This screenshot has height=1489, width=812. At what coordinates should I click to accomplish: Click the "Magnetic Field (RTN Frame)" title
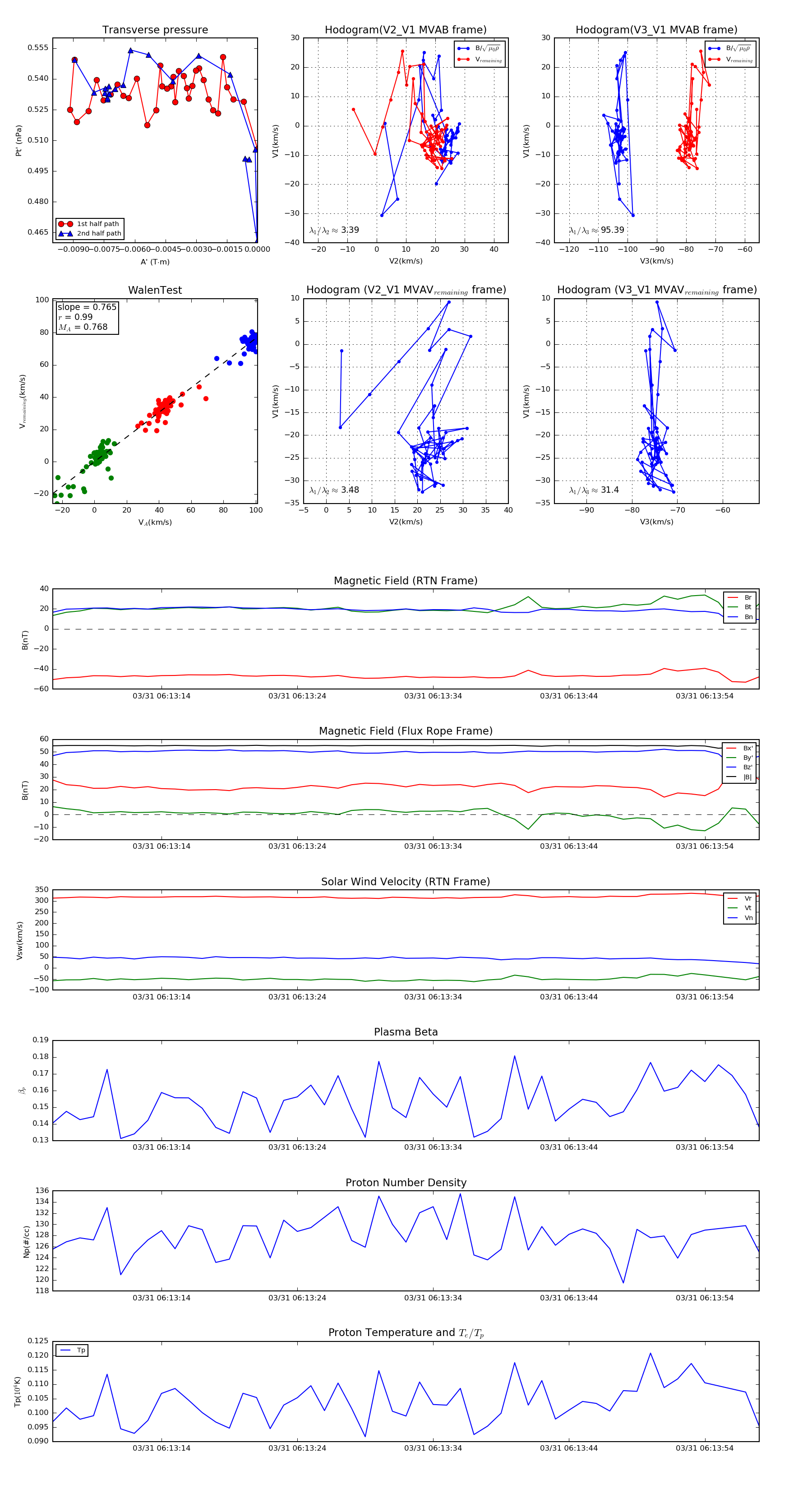tap(406, 581)
